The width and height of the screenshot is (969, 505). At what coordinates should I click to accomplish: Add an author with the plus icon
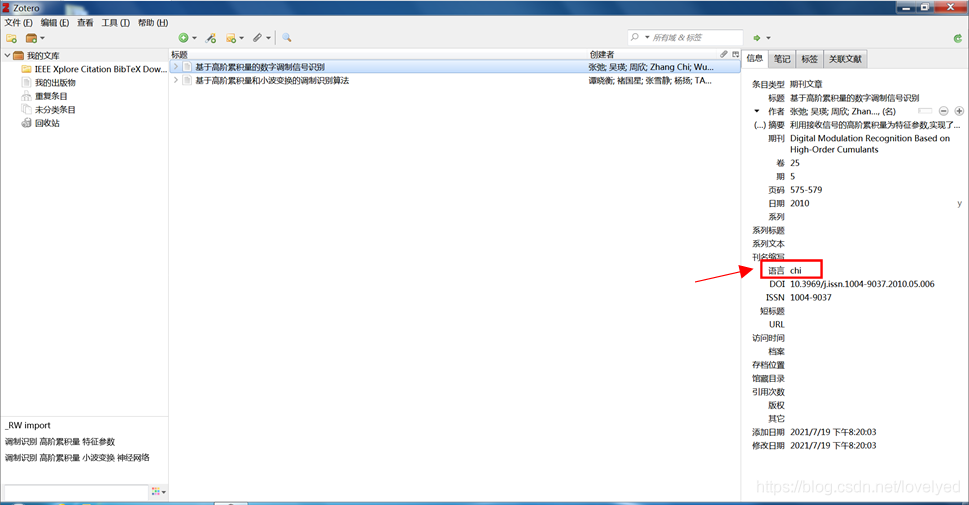tap(959, 111)
